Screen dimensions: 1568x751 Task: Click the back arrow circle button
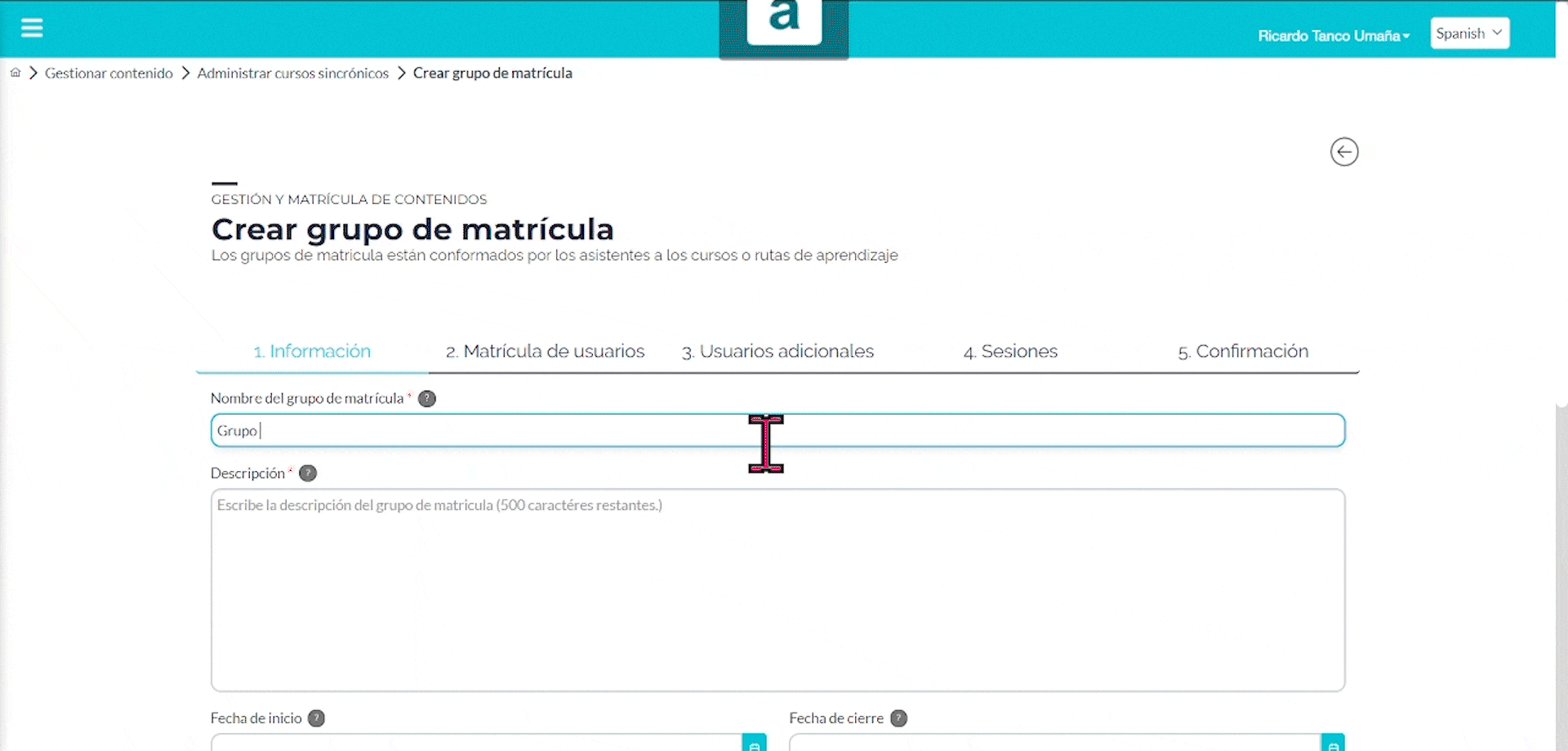pos(1344,152)
